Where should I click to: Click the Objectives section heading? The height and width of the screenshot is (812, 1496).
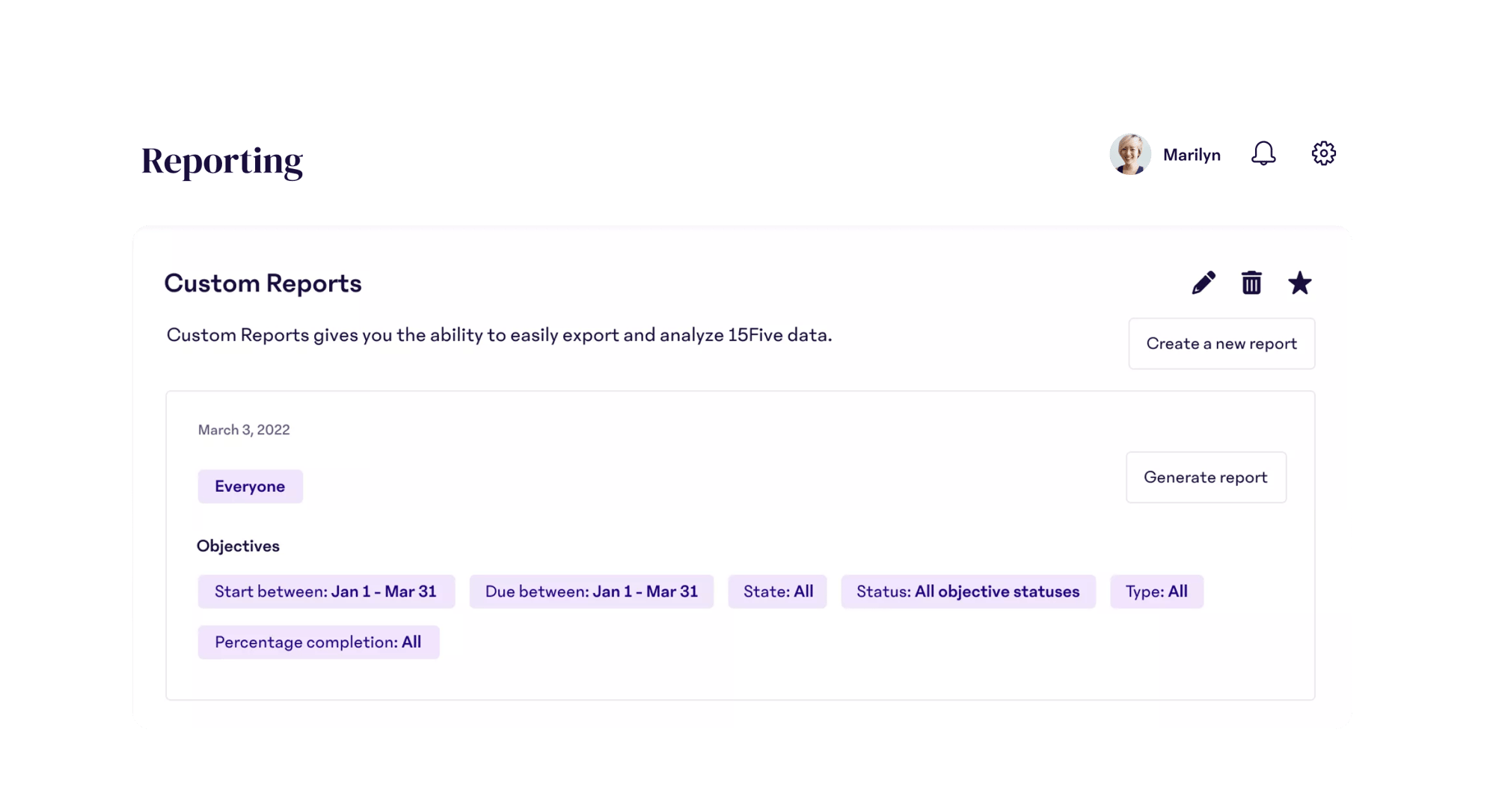pyautogui.click(x=238, y=546)
